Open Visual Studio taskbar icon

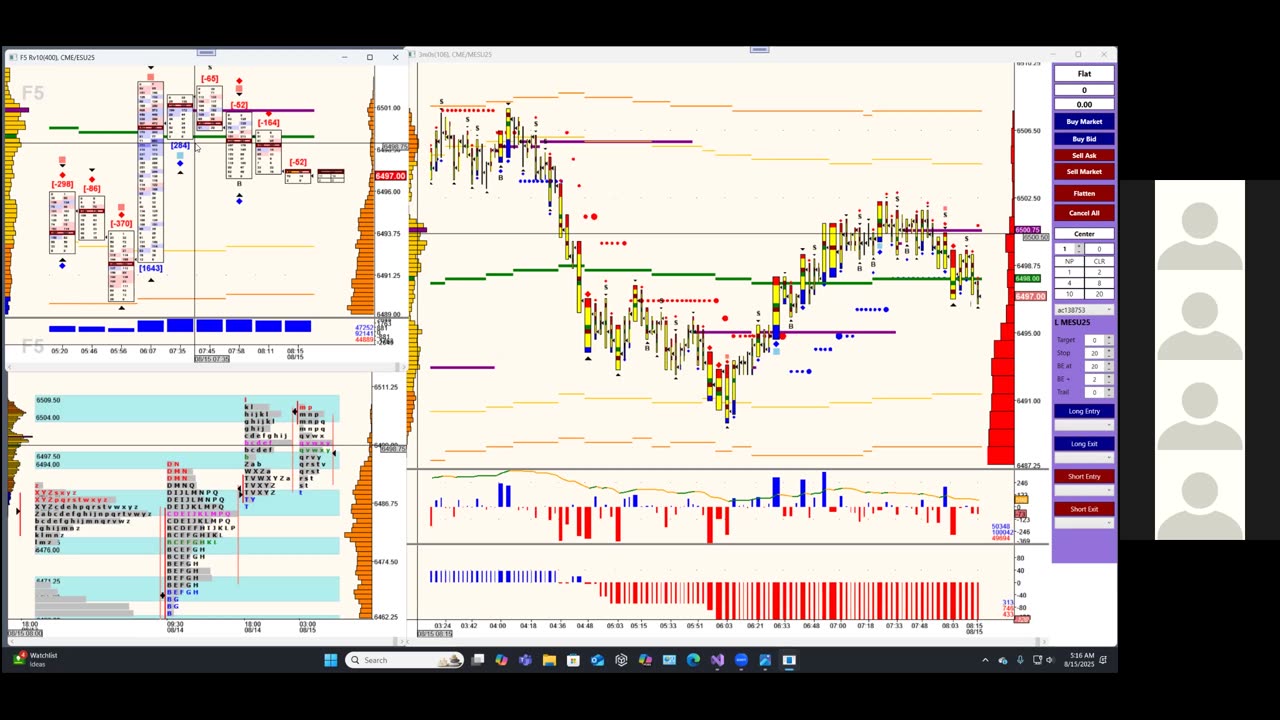coord(717,660)
